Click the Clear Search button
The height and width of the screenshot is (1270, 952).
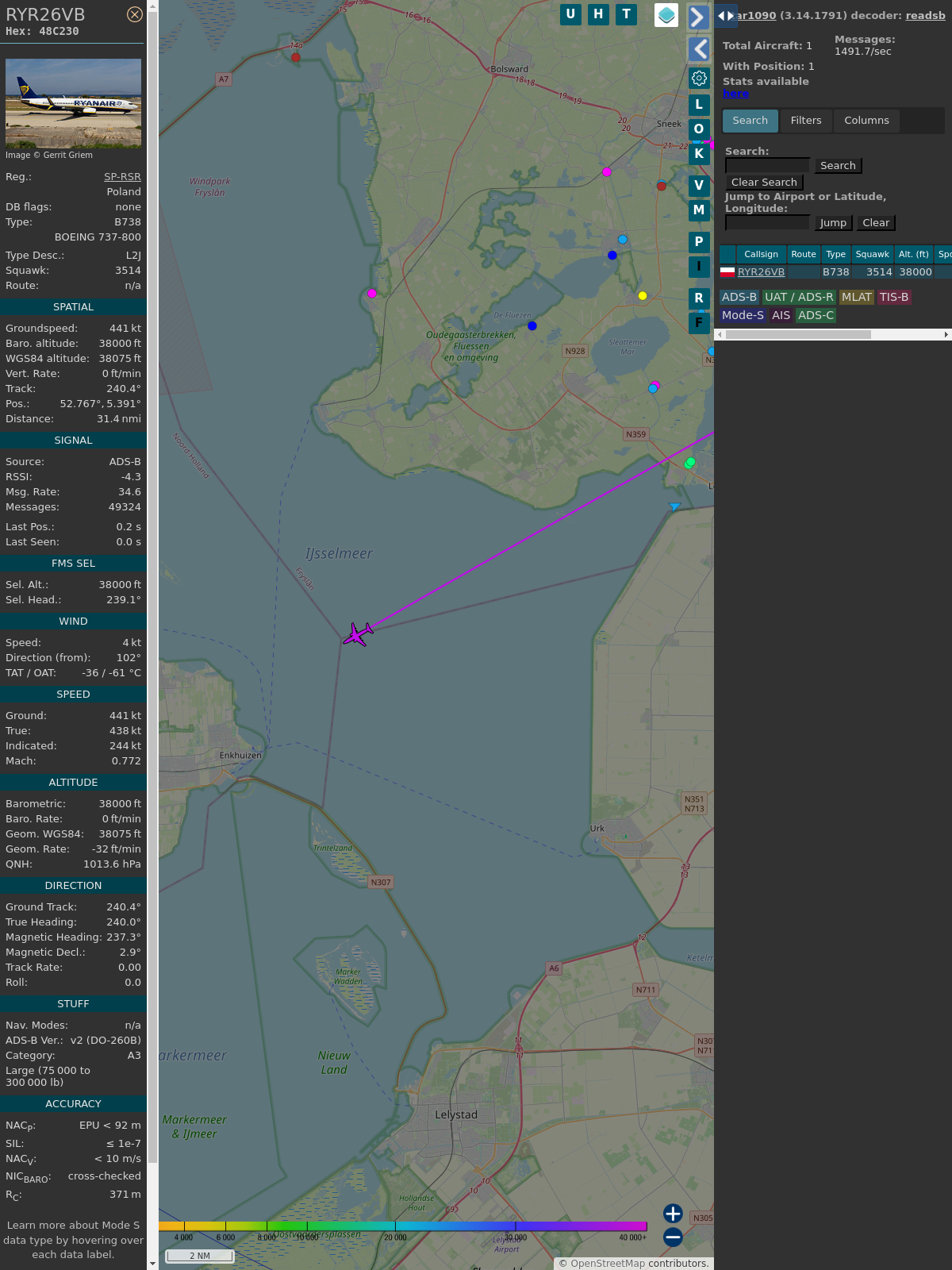(764, 183)
